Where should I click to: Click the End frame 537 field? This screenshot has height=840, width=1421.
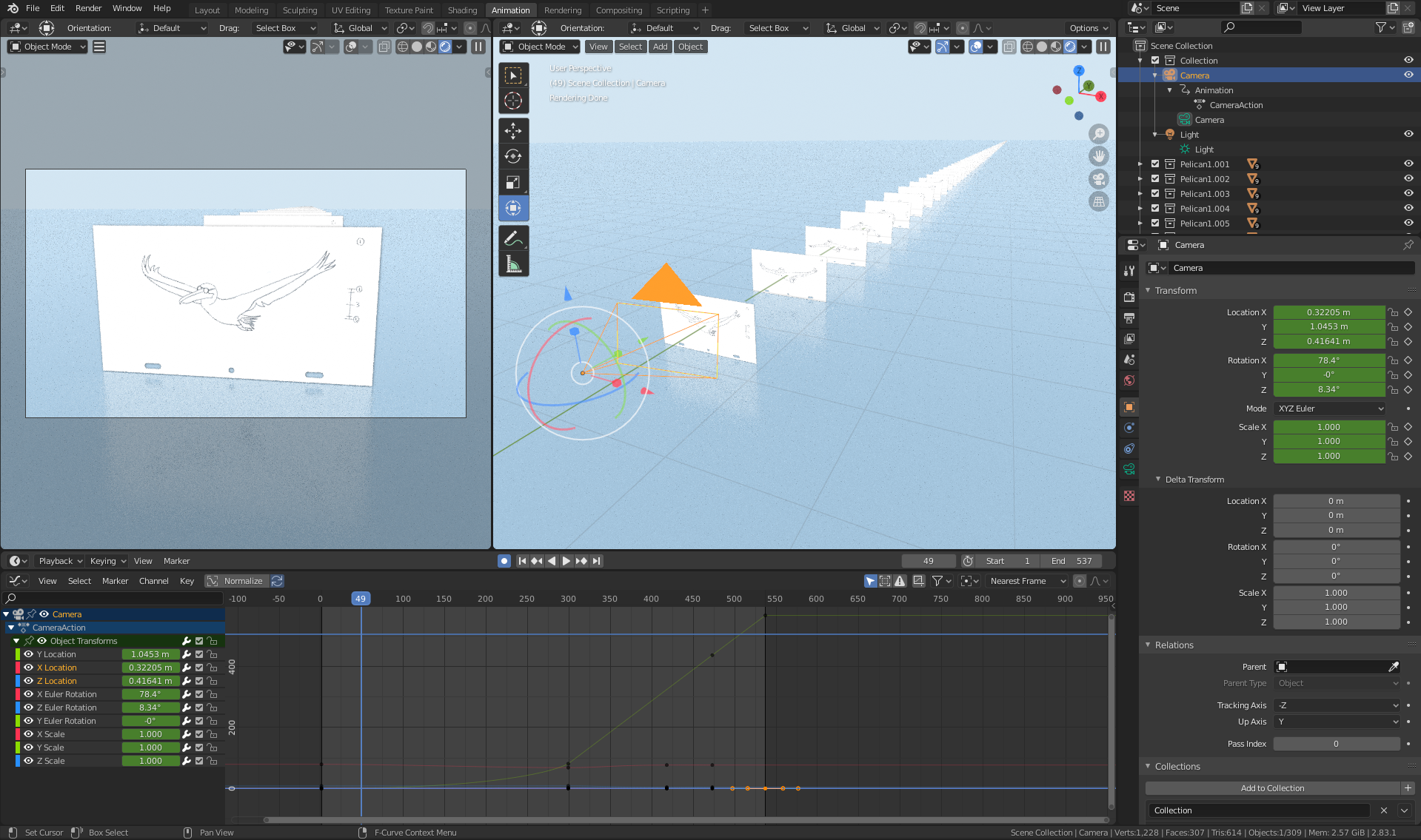coord(1071,561)
